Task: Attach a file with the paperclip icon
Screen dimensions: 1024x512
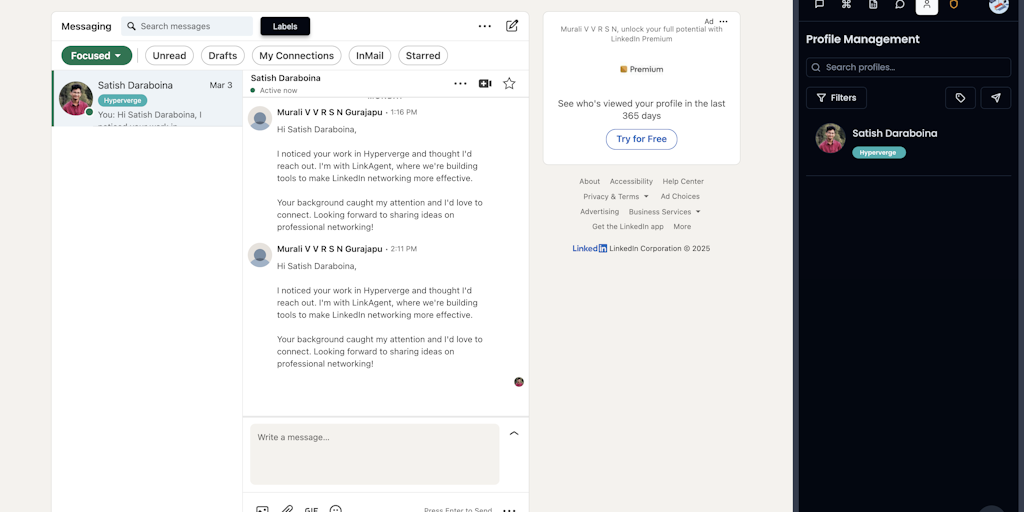Action: (287, 509)
